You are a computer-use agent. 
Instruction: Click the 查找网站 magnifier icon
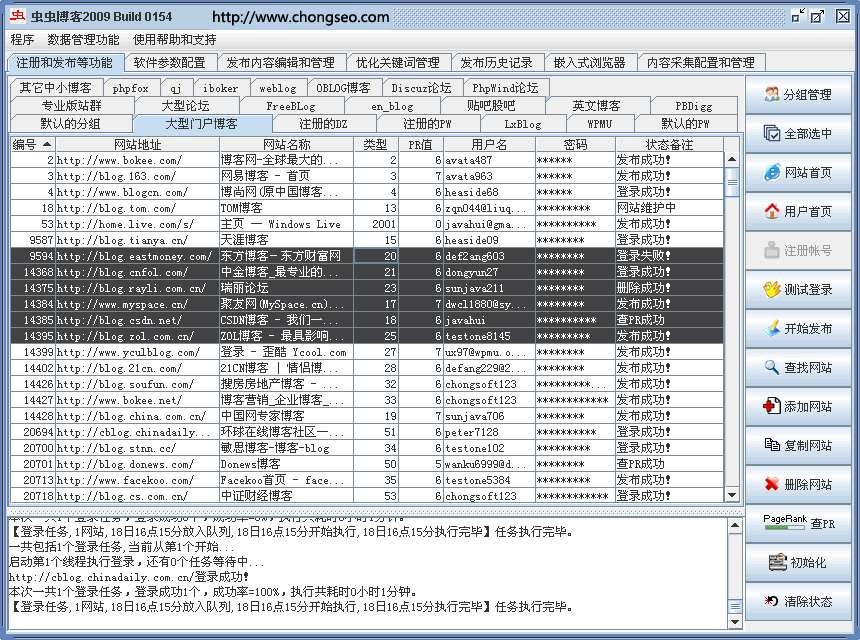(772, 367)
